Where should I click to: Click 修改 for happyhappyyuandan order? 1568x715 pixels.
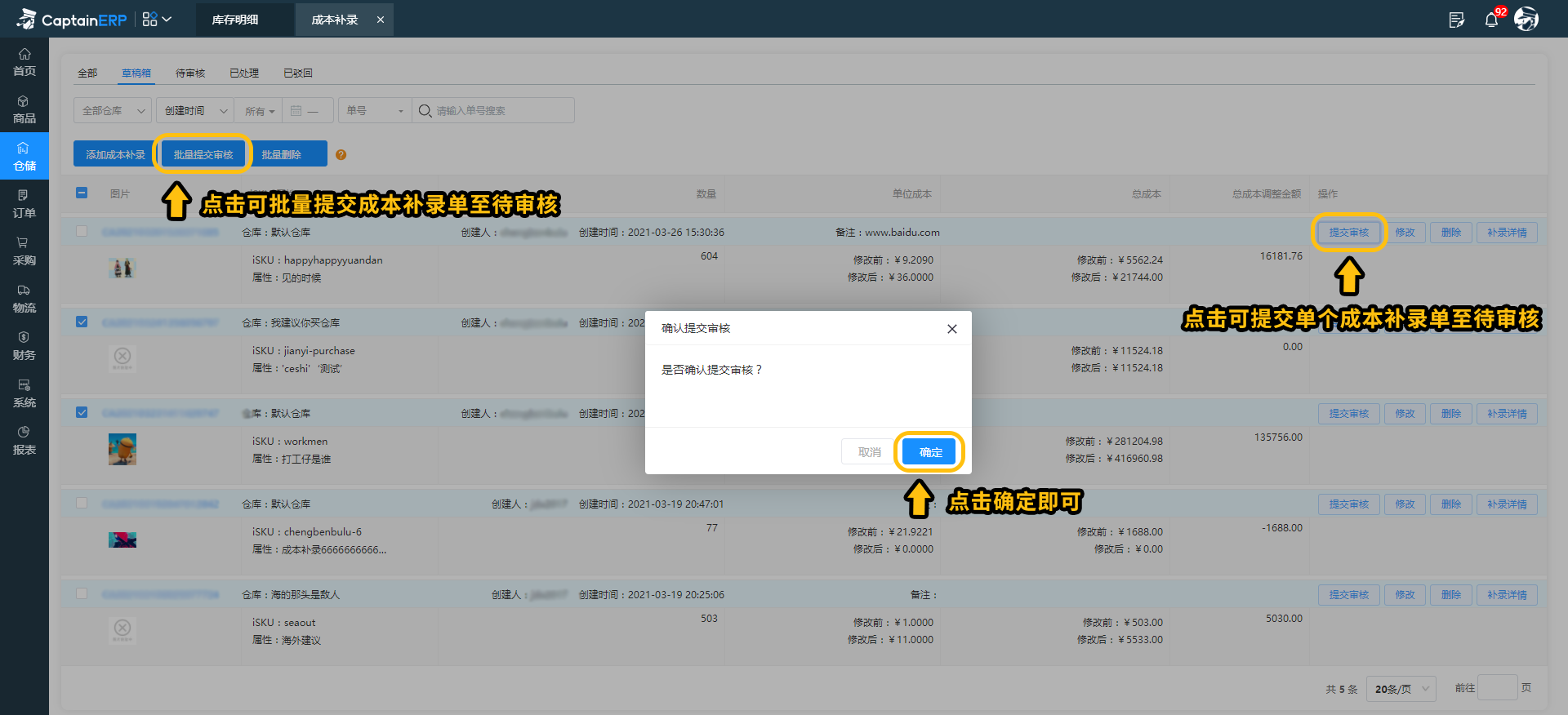1405,233
